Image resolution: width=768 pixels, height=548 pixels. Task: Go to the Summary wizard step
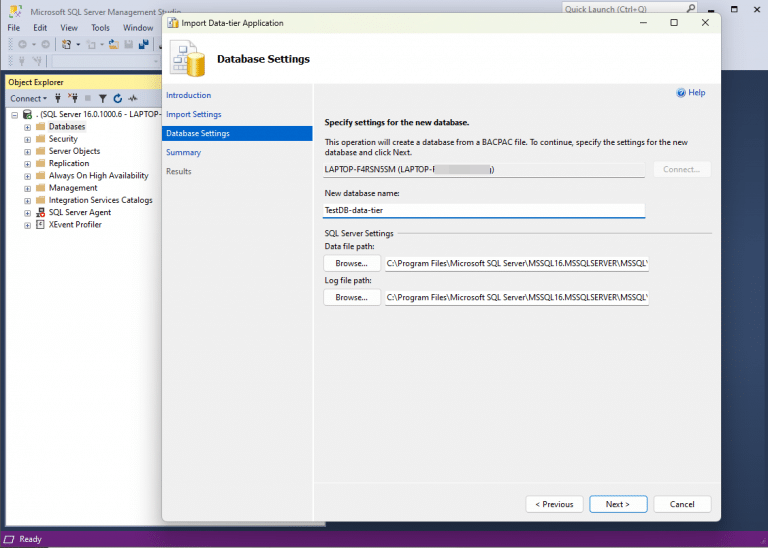183,153
